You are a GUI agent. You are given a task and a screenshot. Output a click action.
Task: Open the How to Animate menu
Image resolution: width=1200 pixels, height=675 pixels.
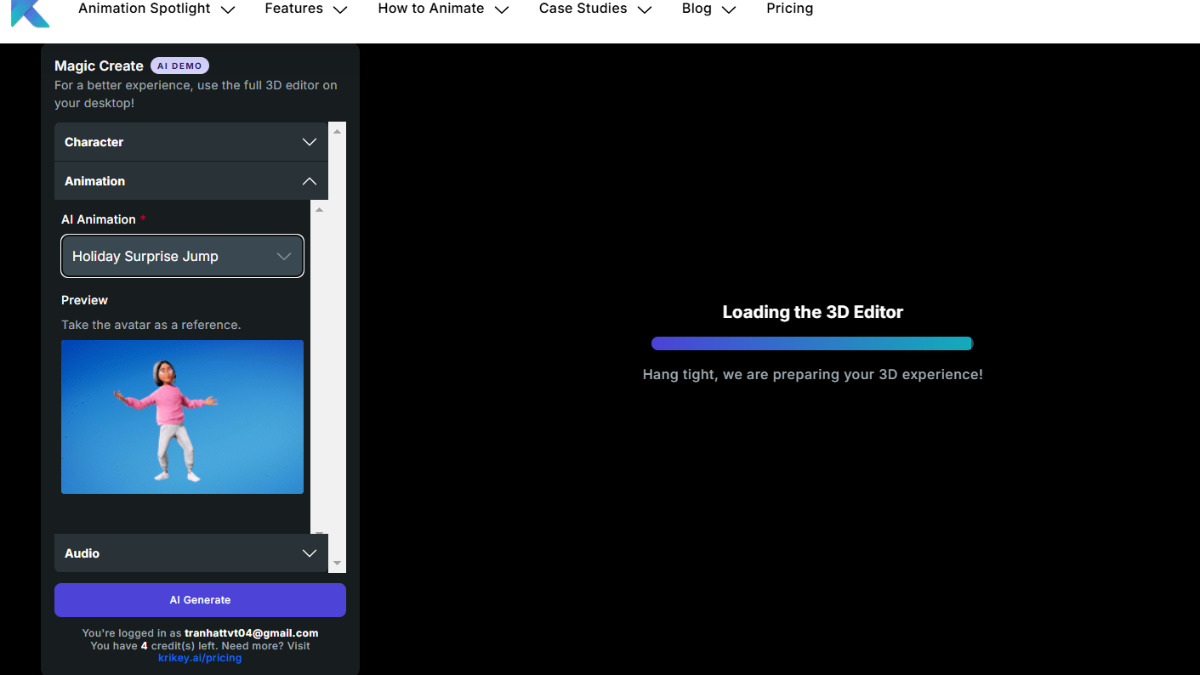442,9
